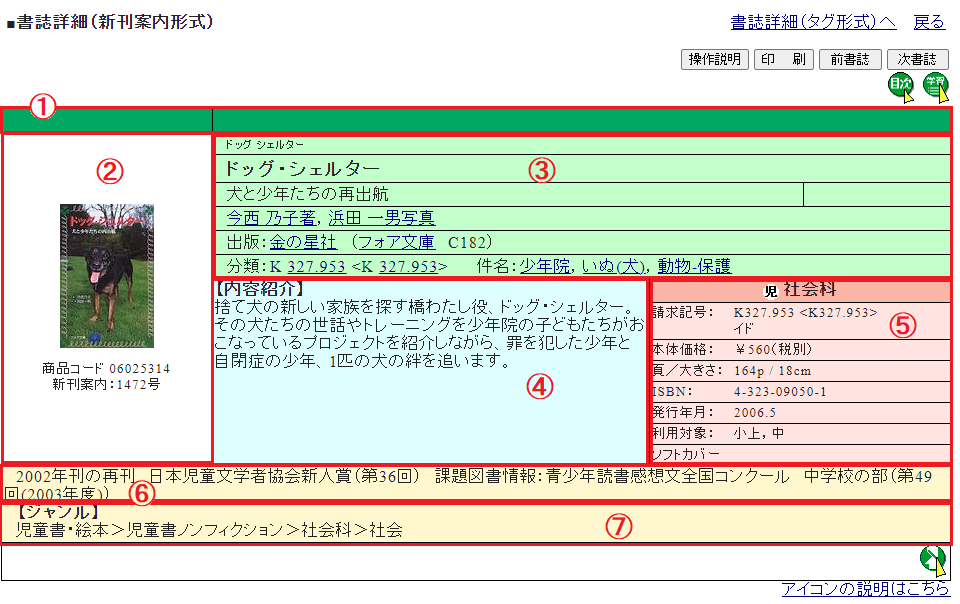
Task: Click page size value 164p / 18cm
Action: [772, 371]
